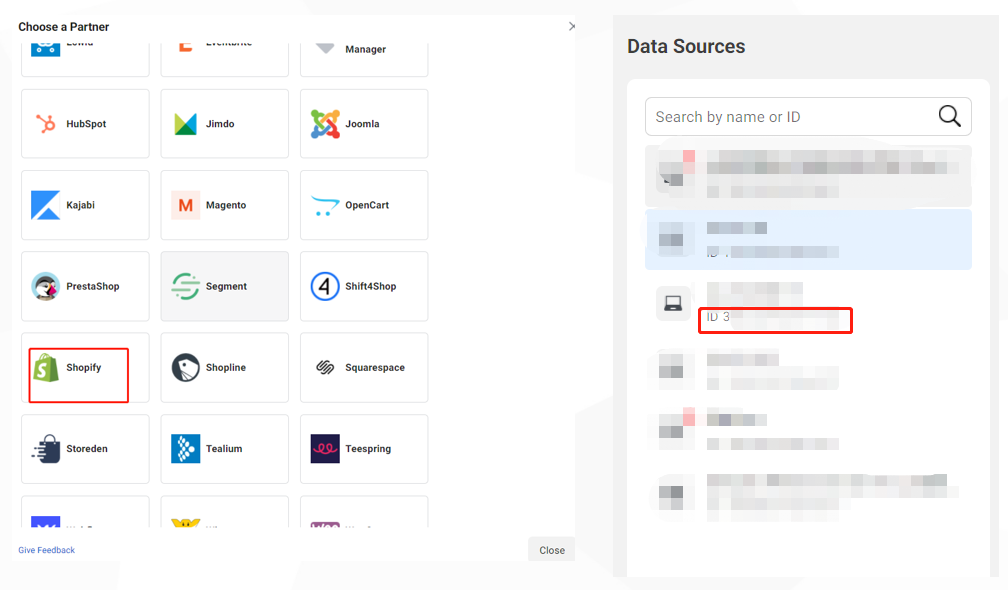Click the Teespring label text
This screenshot has width=1008, height=590.
pos(368,449)
